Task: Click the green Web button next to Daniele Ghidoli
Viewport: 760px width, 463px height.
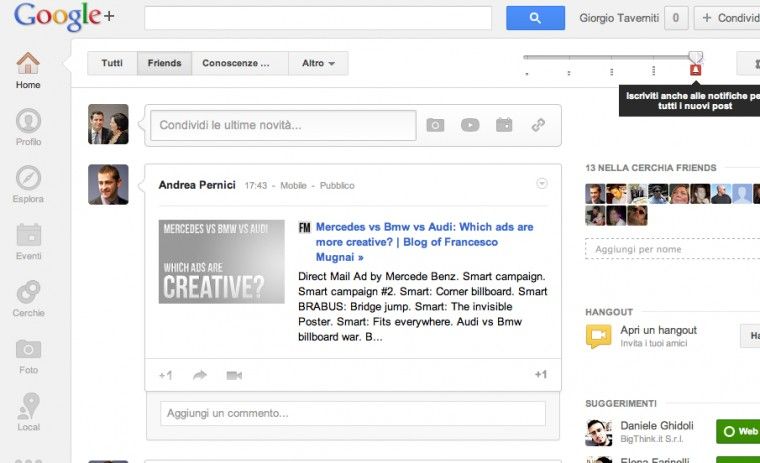Action: (x=738, y=431)
